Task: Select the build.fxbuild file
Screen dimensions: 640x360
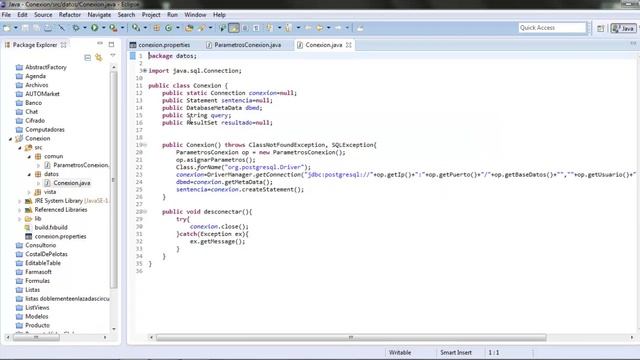Action: (x=51, y=228)
